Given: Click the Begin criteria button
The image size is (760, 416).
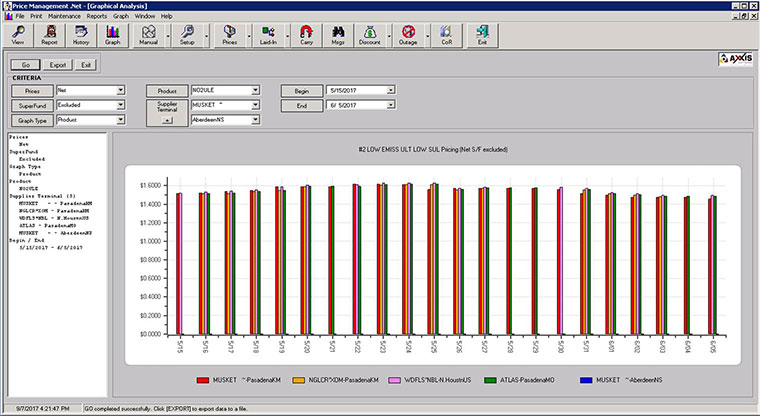Looking at the screenshot, I should (302, 91).
